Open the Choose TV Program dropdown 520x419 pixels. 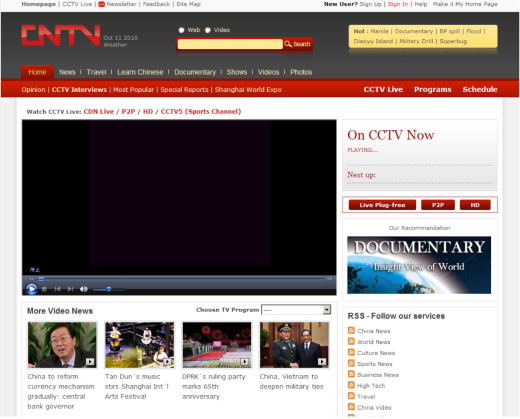click(x=296, y=310)
